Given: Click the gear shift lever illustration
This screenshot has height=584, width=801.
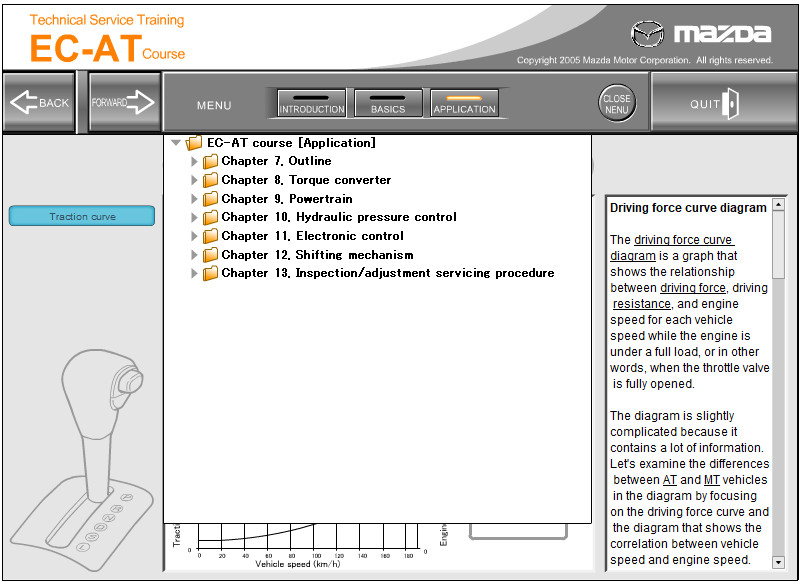Looking at the screenshot, I should point(83,460).
